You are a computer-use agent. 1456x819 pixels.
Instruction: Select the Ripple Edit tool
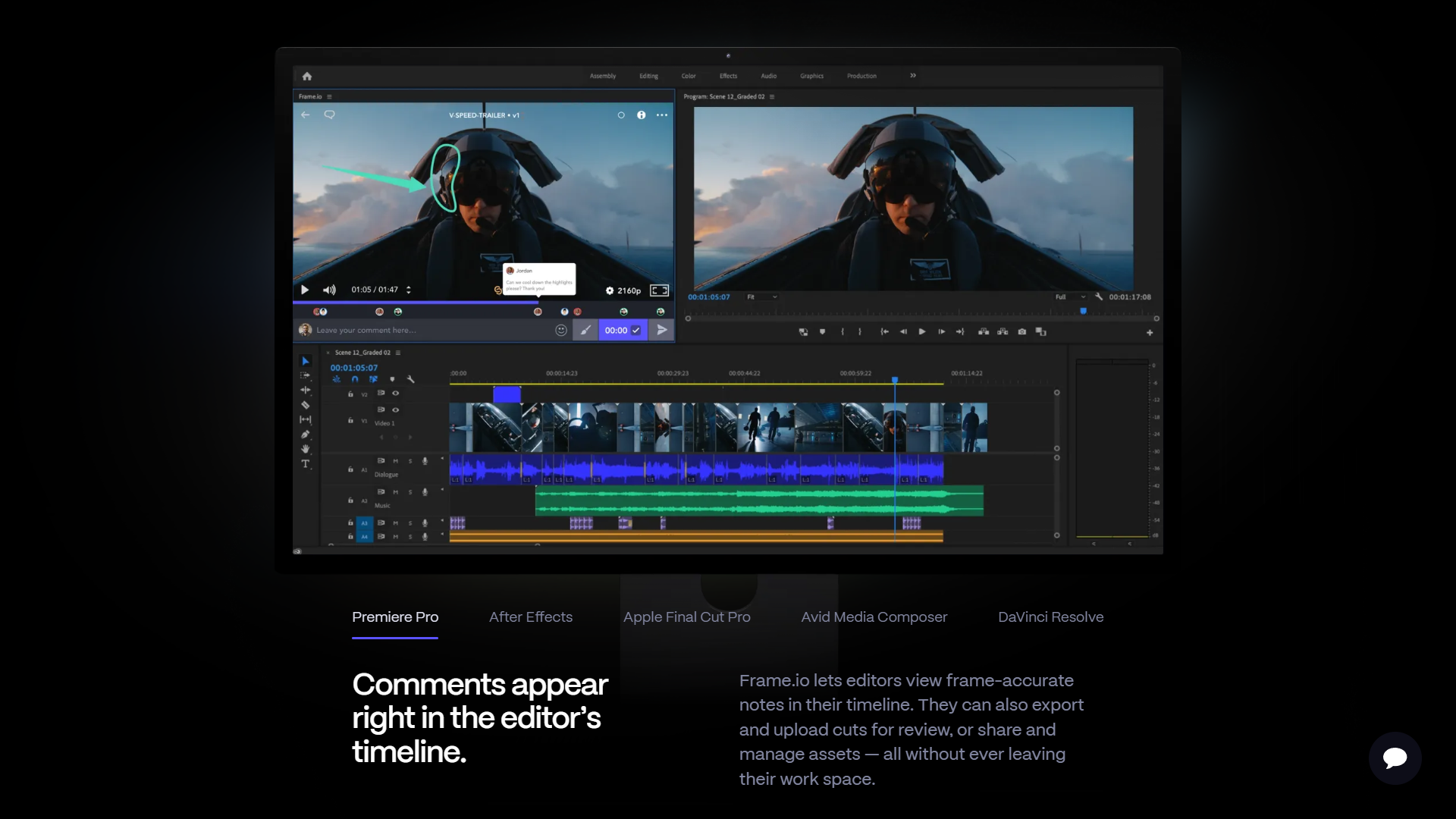(306, 390)
